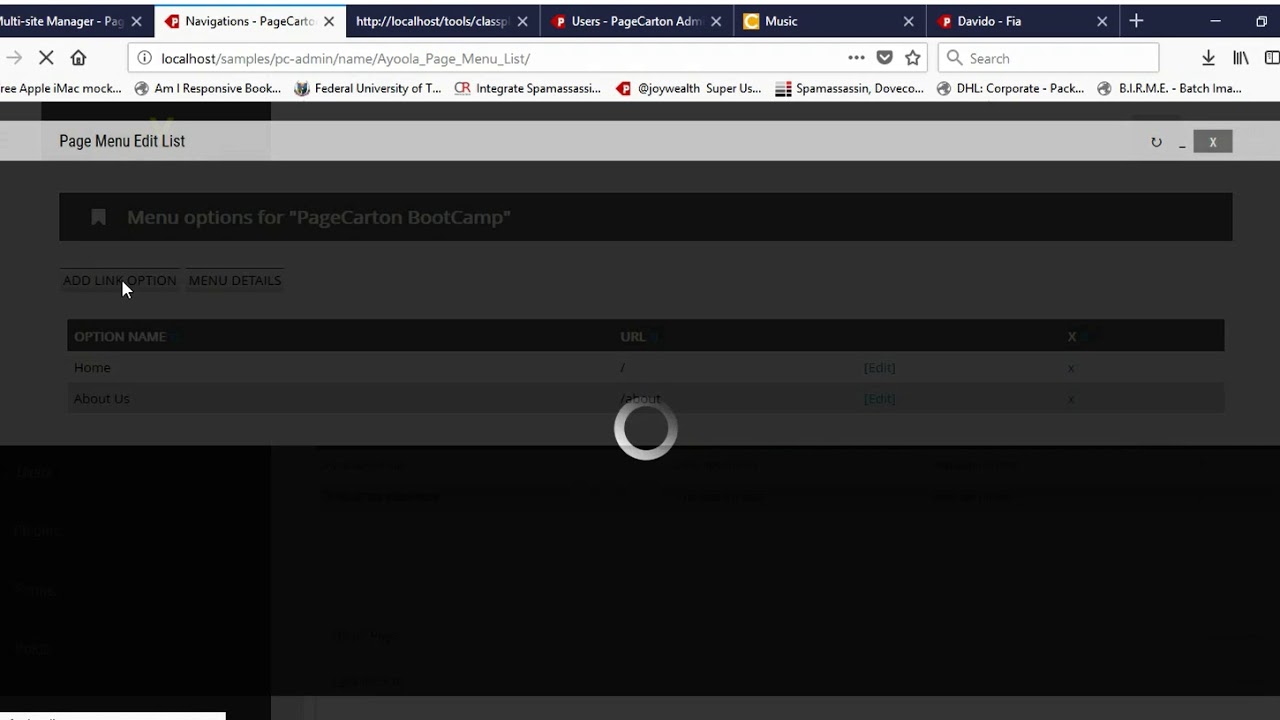Viewport: 1280px width, 720px height.
Task: Click the Page Menu Edit List title
Action: [122, 141]
